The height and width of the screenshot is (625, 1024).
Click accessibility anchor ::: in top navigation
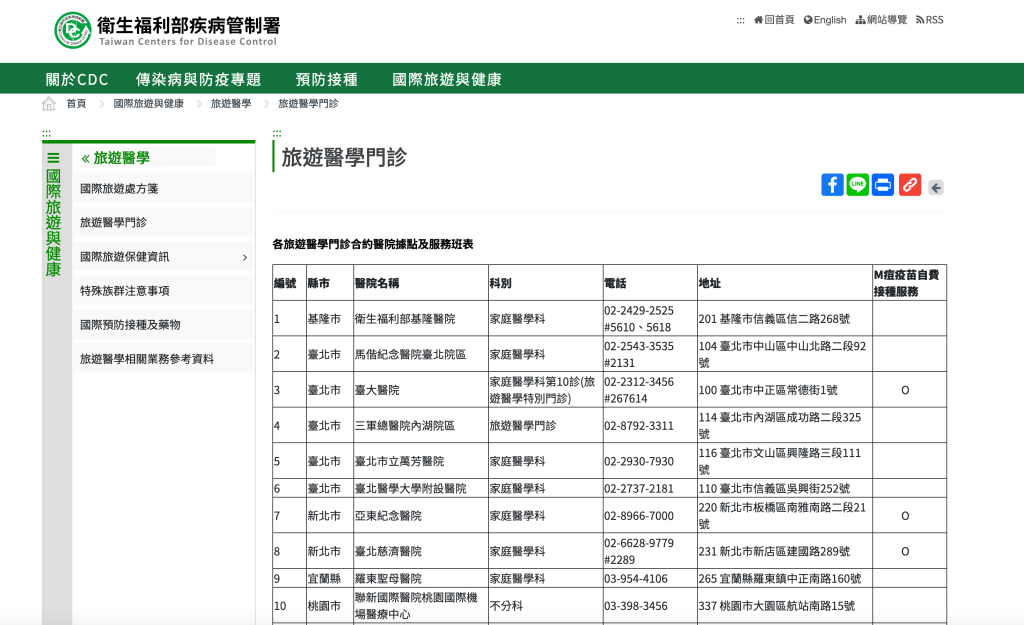[740, 20]
